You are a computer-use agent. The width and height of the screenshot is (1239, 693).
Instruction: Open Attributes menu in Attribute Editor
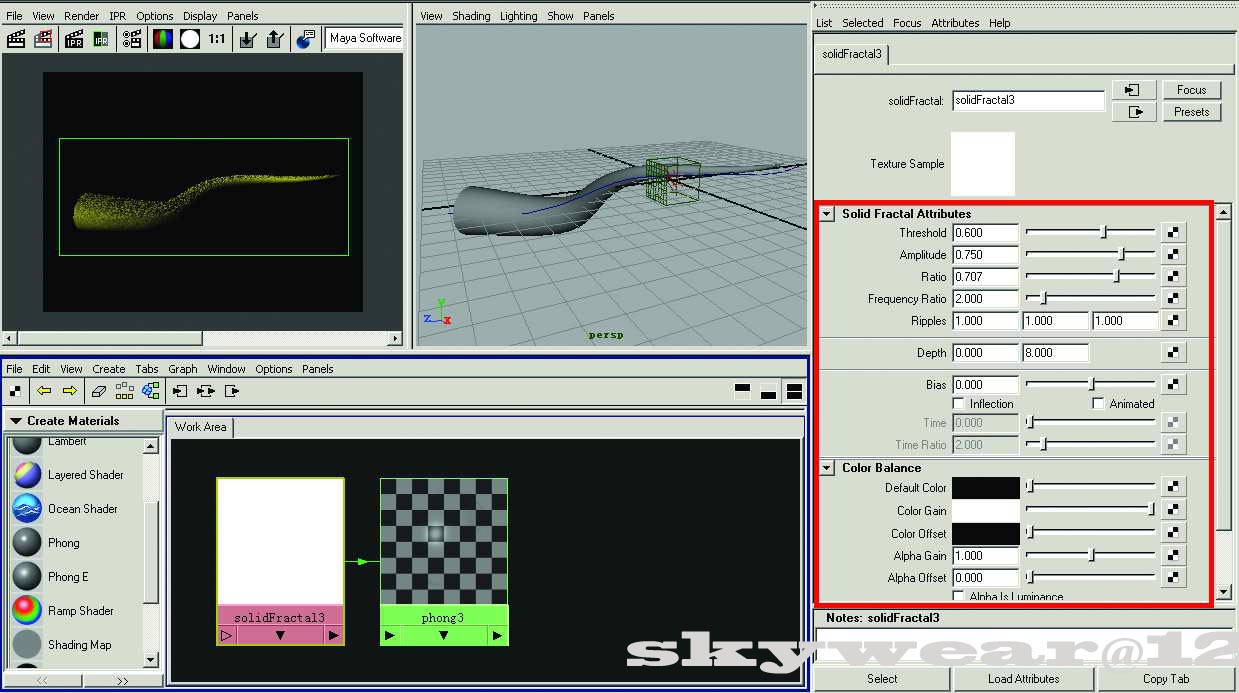955,23
